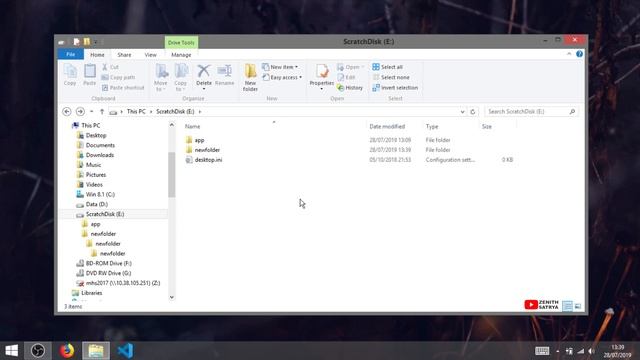The height and width of the screenshot is (360, 640).
Task: Select Libraries in navigation pane
Action: [x=91, y=293]
